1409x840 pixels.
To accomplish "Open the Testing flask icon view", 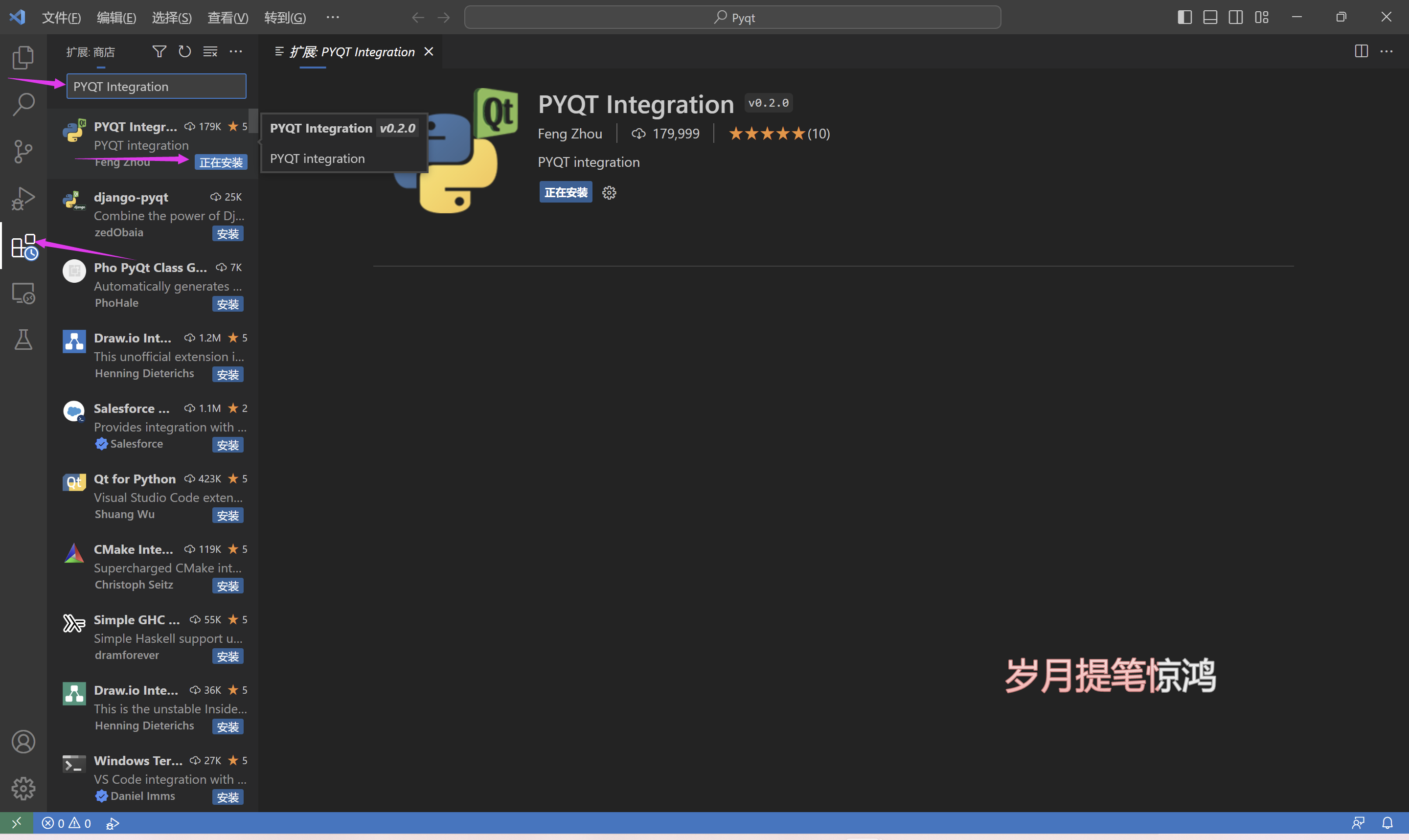I will pos(23,340).
